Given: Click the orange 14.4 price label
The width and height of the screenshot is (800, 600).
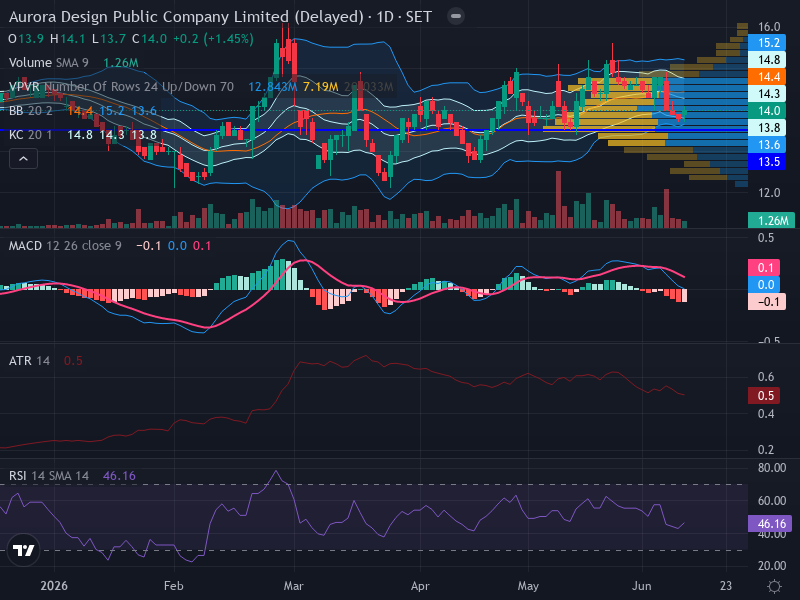Looking at the screenshot, I should [767, 77].
